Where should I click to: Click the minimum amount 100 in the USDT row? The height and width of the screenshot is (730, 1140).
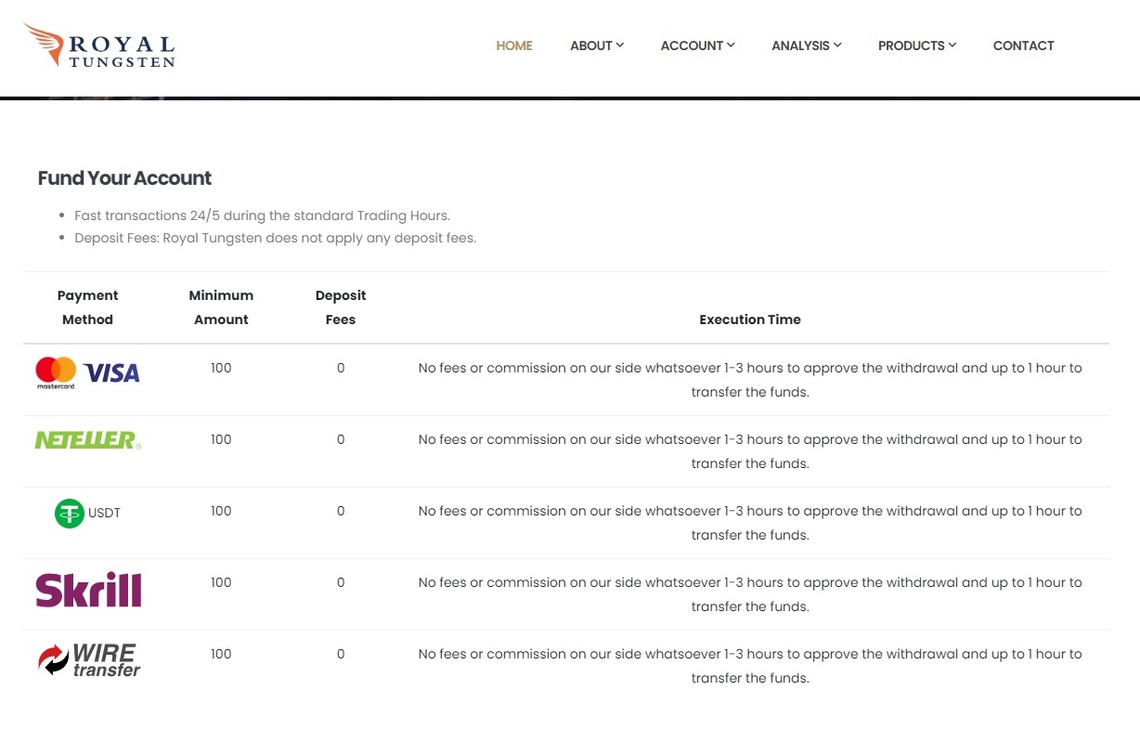click(221, 511)
